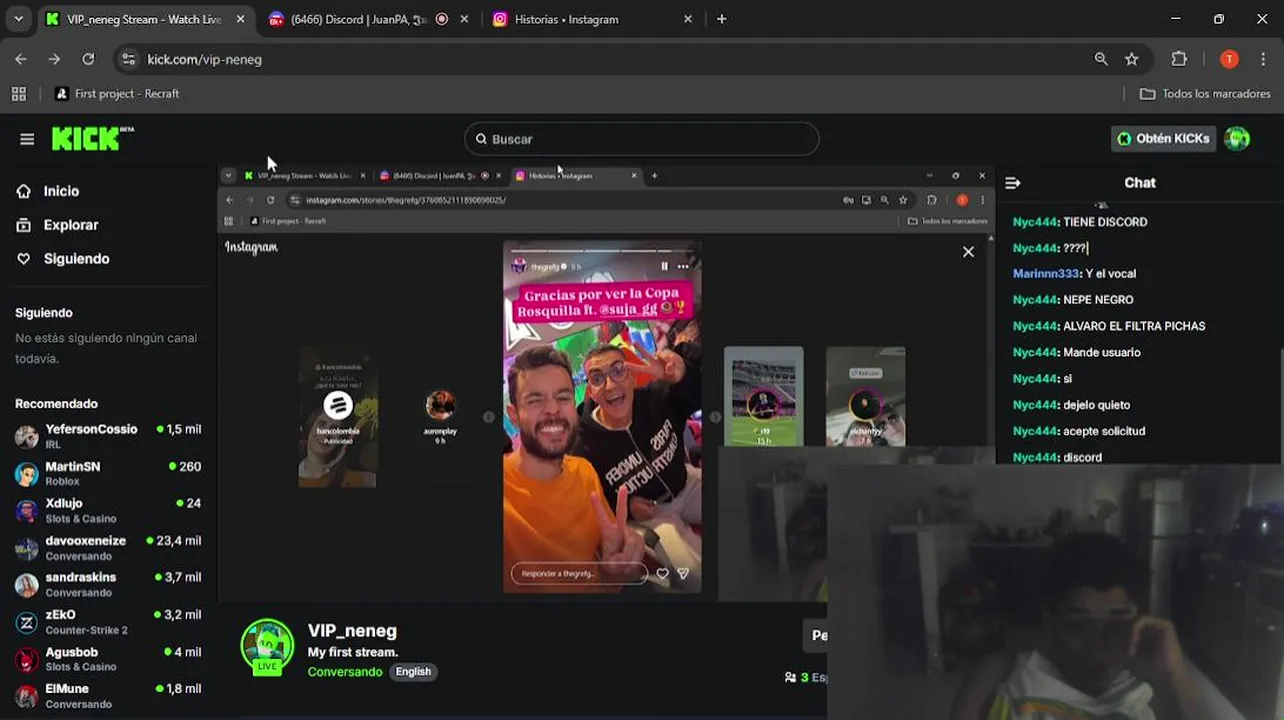1284x720 pixels.
Task: Open a new browser tab
Action: 722,19
